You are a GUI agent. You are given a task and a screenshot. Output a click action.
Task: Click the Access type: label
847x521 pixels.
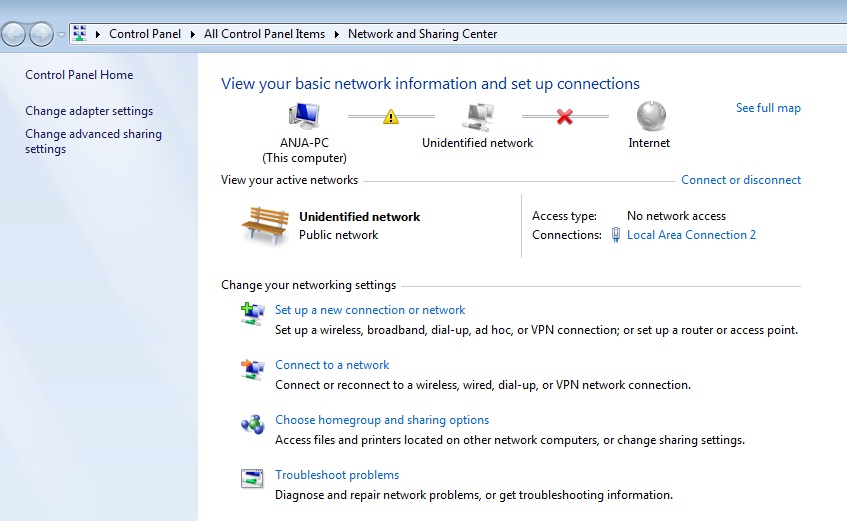564,216
